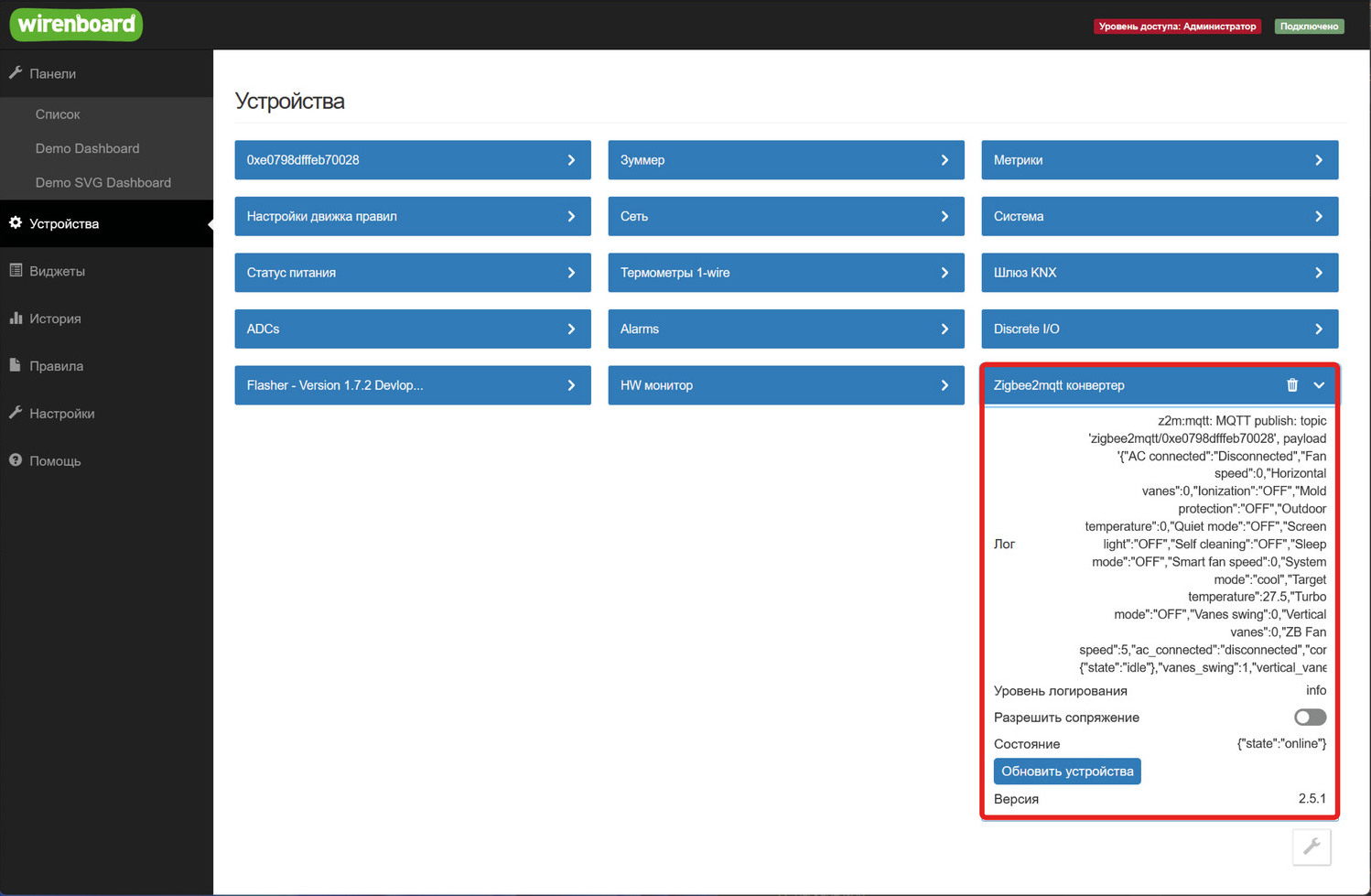Open the Список panel link

point(58,114)
